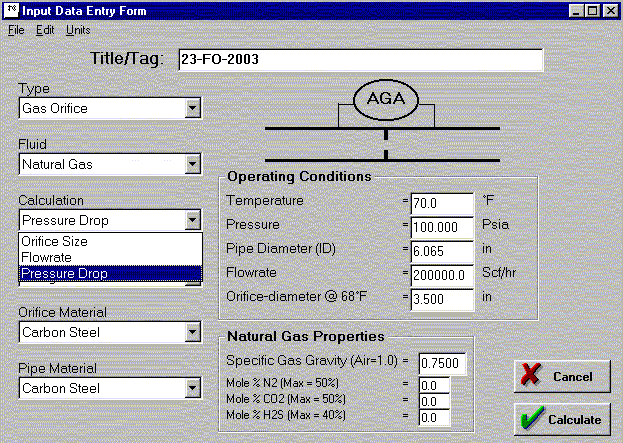Click the Natural Gas Properties group heading
This screenshot has width=623, height=443.
pyautogui.click(x=306, y=337)
